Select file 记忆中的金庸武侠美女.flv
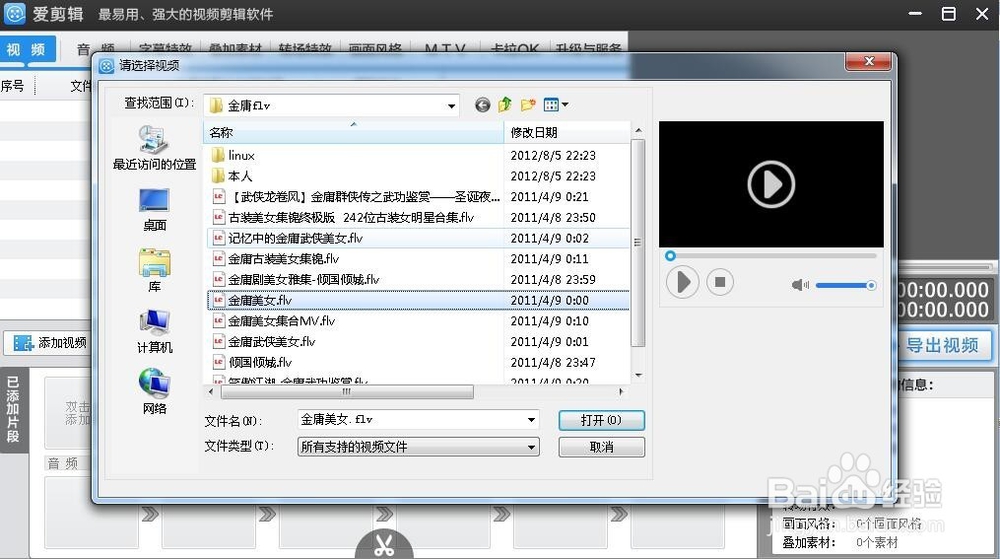Image resolution: width=1000 pixels, height=559 pixels. click(x=418, y=238)
